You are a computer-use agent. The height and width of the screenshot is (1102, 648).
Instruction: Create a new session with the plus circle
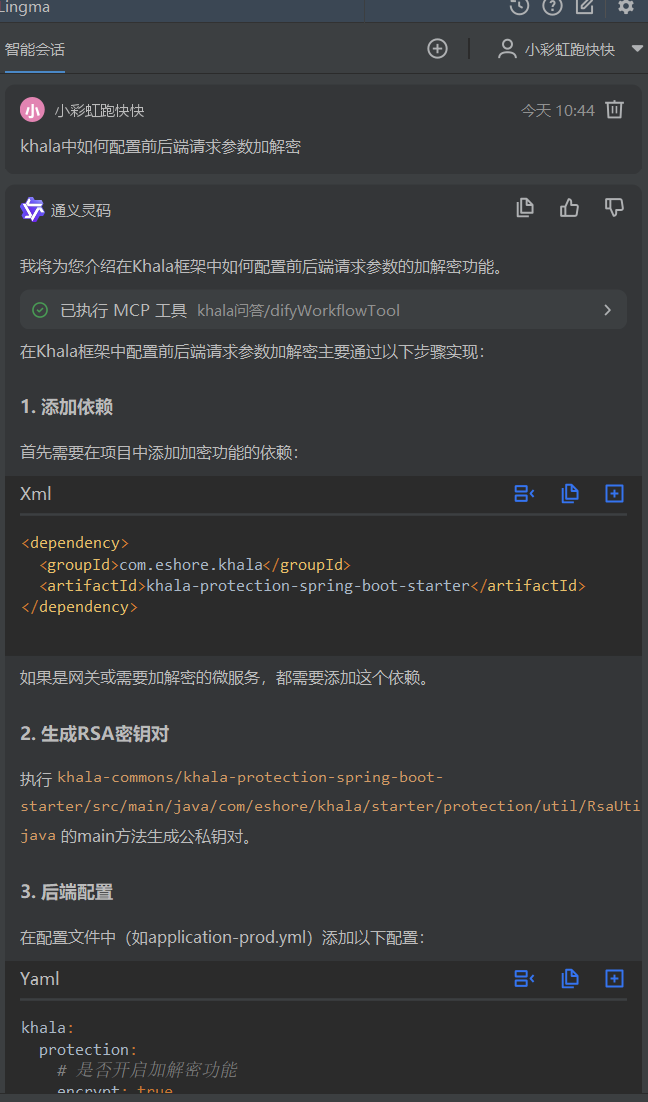[x=437, y=48]
